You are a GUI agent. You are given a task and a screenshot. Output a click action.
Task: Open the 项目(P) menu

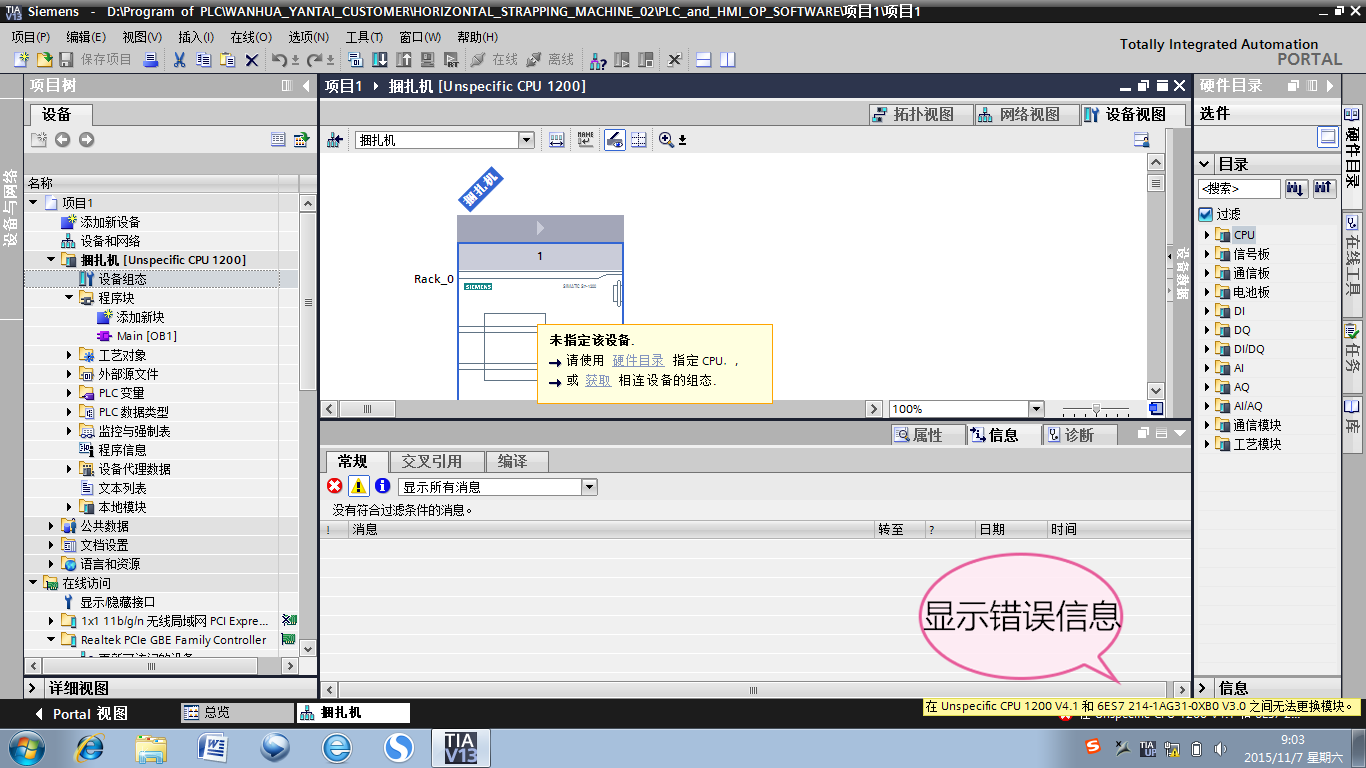[x=30, y=37]
